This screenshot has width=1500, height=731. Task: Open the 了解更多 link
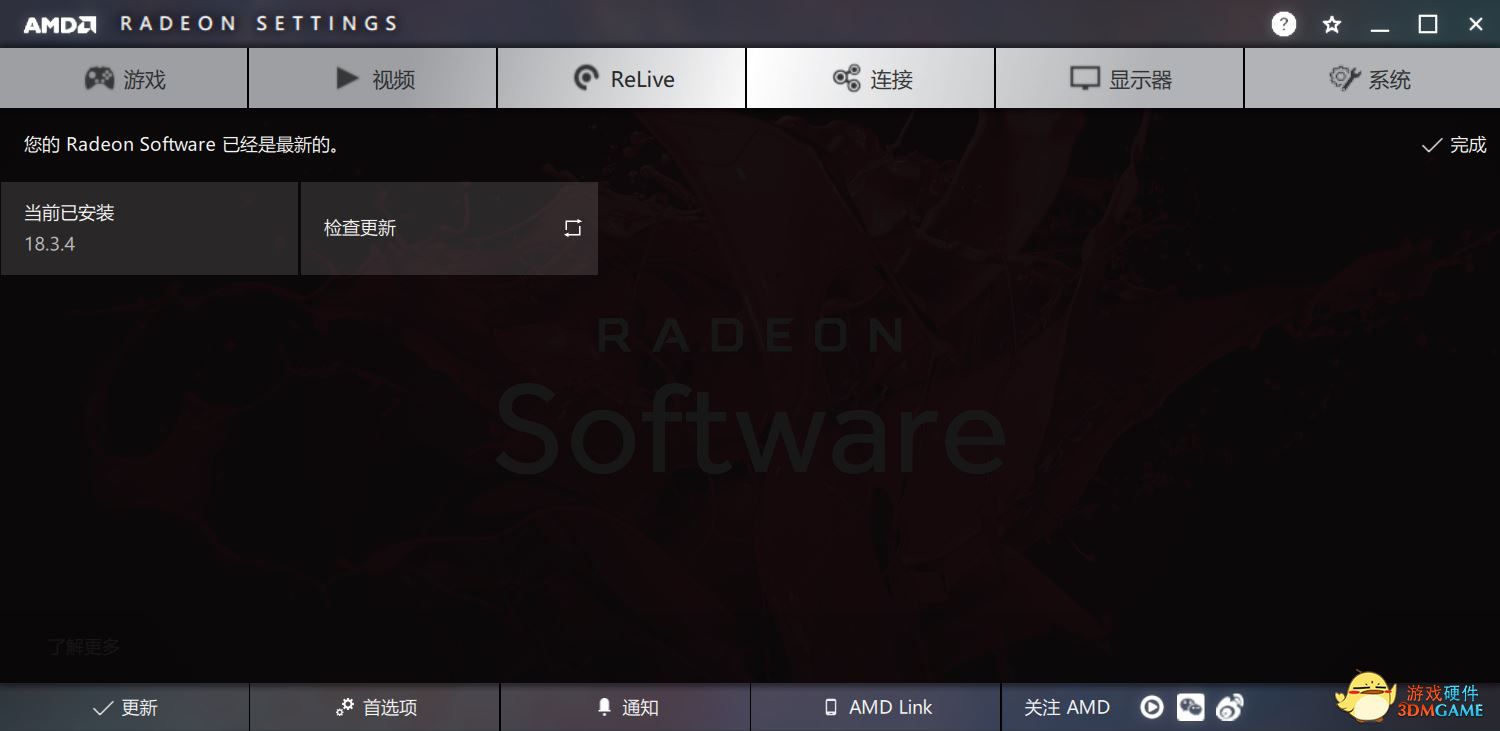83,647
